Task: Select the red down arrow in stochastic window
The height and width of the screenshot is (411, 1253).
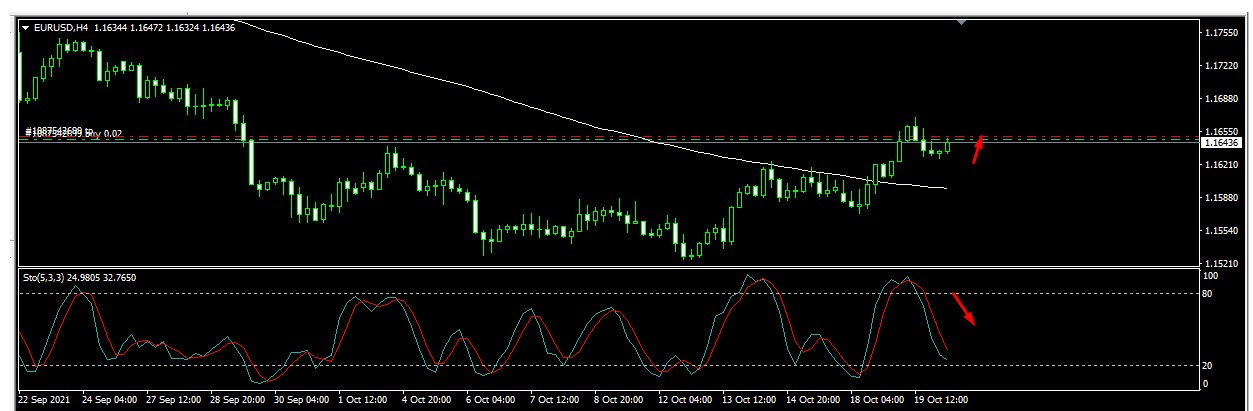Action: tap(962, 309)
